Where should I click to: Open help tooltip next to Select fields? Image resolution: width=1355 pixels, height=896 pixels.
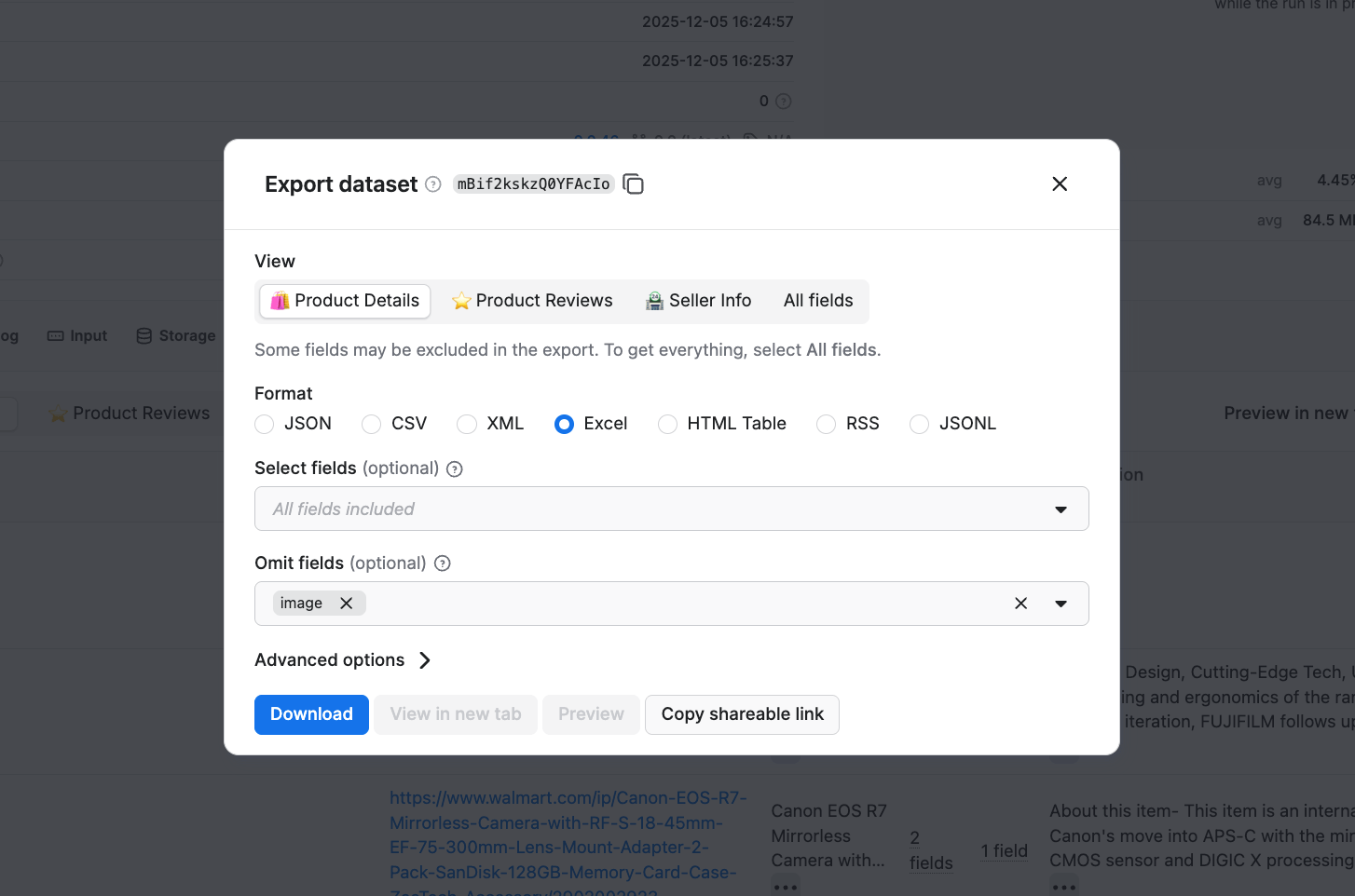click(454, 468)
